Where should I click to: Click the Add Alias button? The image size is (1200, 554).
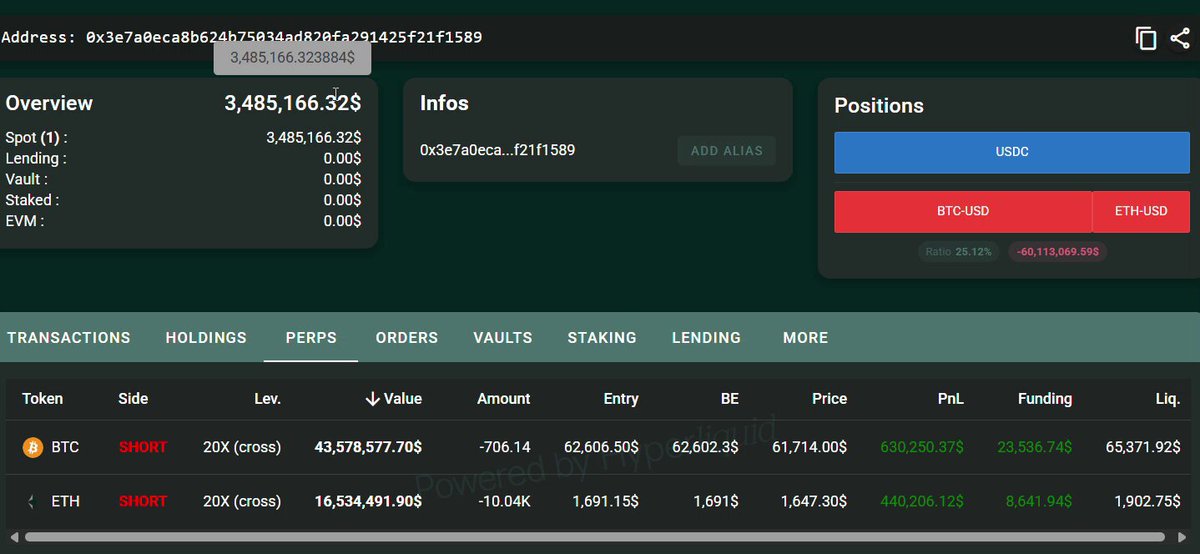coord(727,151)
